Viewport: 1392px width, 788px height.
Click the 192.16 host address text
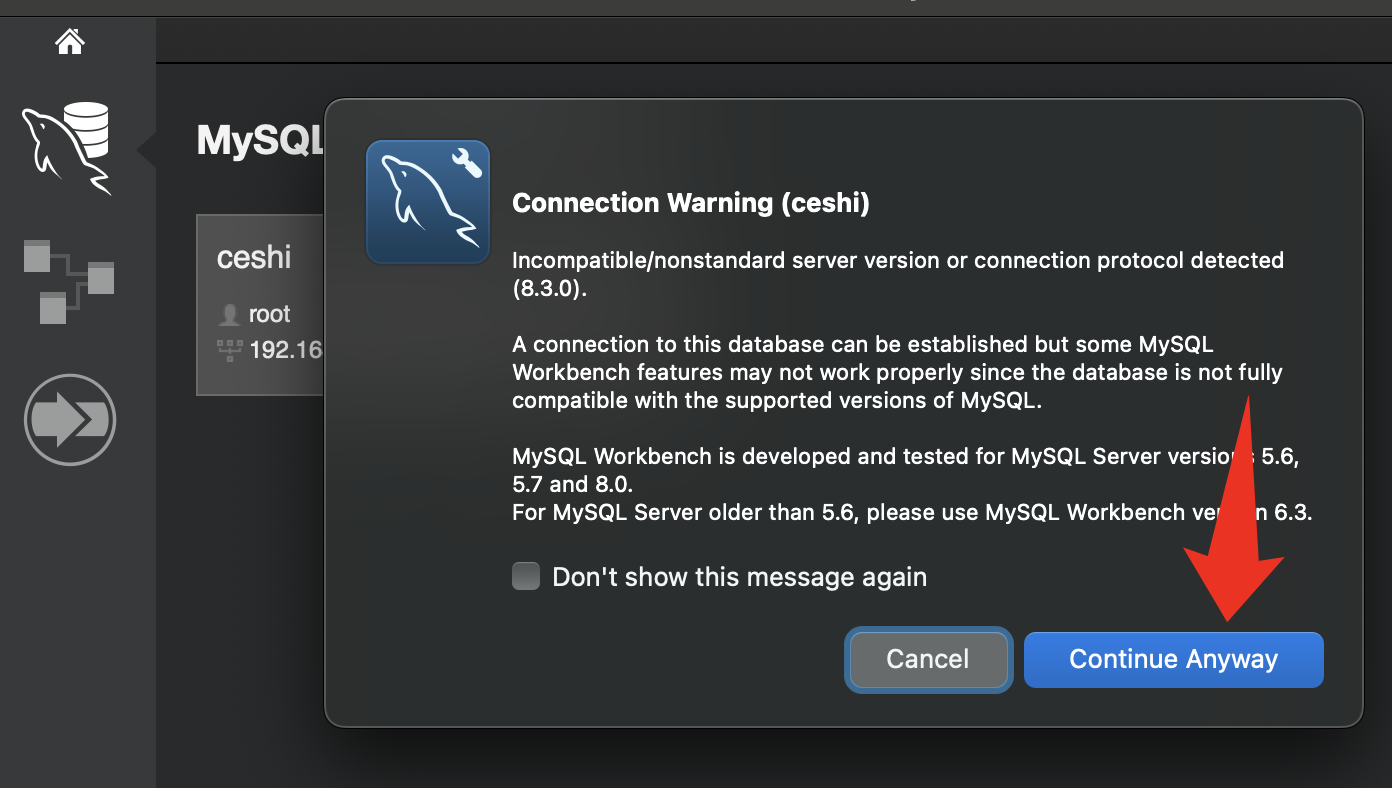(285, 350)
